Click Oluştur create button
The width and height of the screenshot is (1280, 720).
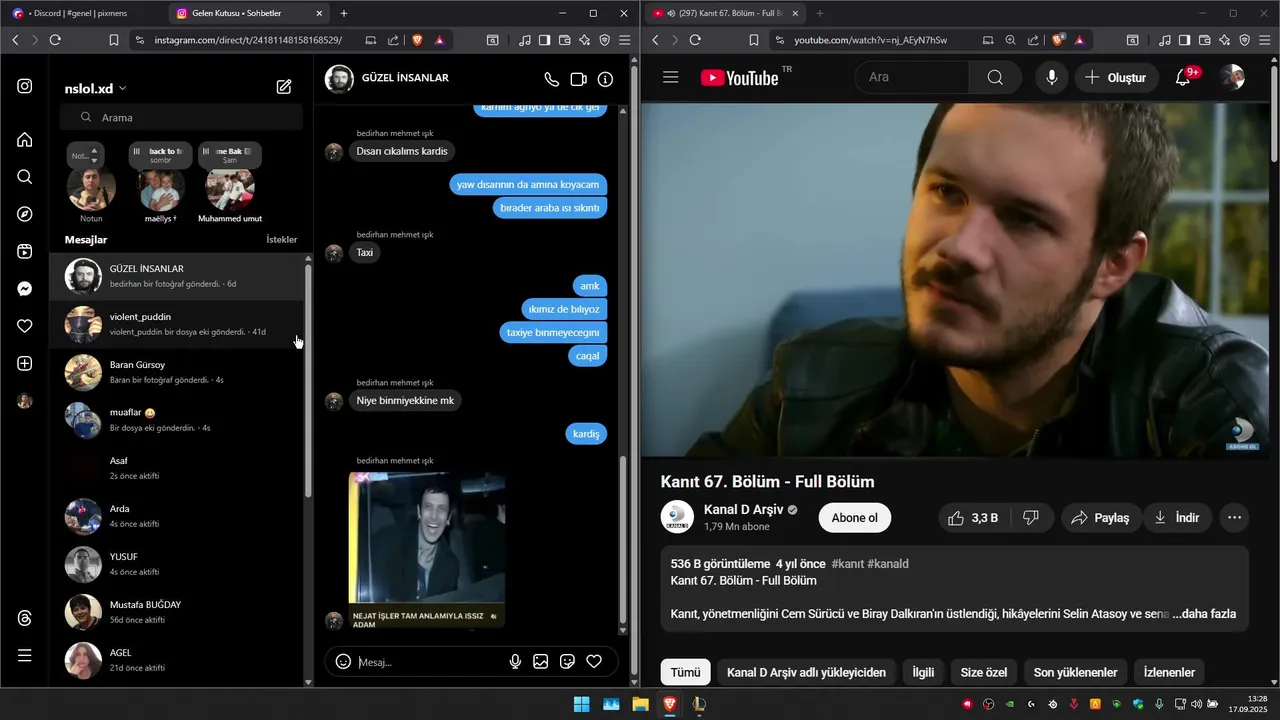coord(1116,77)
